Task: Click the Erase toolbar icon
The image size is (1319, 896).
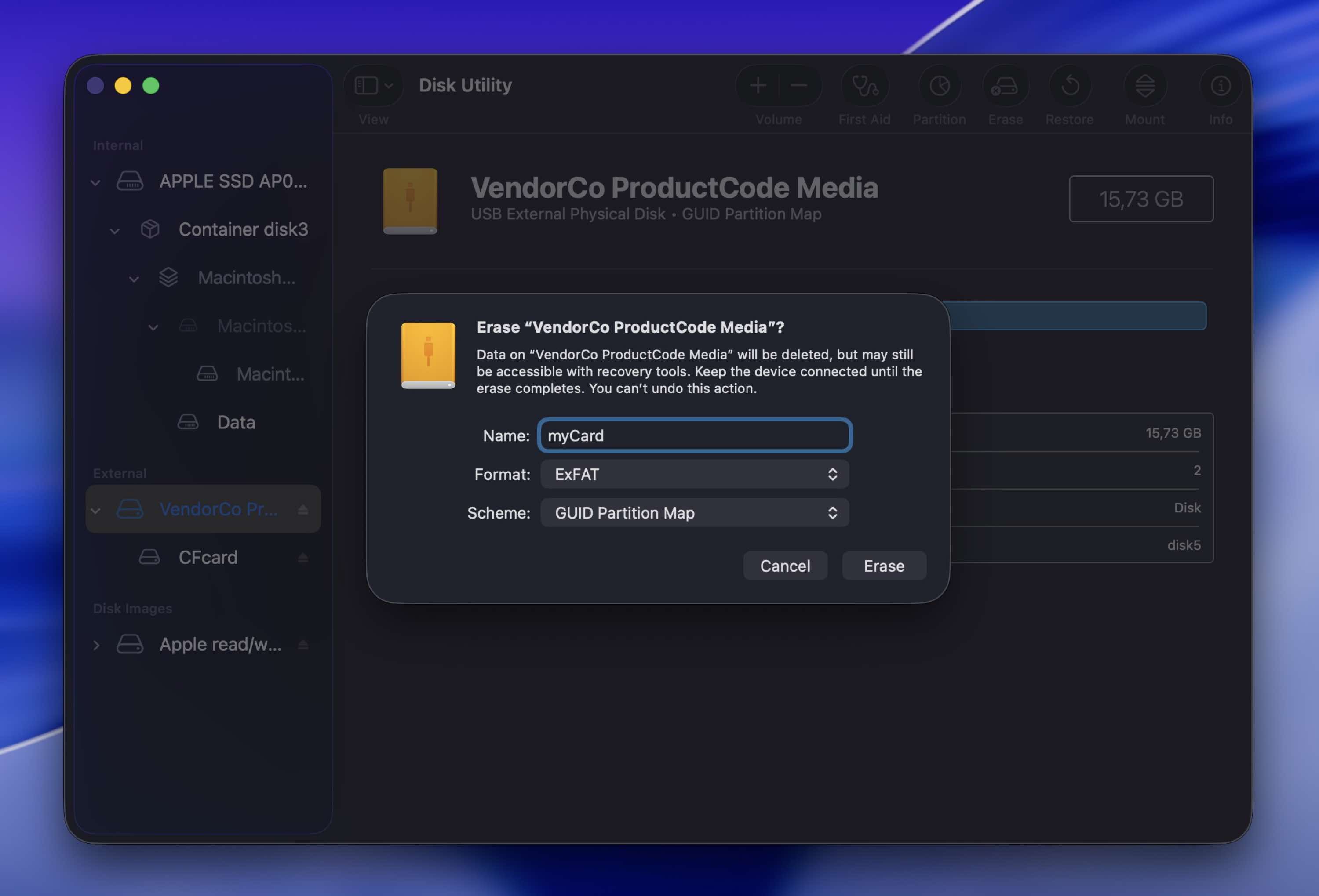Action: tap(1005, 86)
